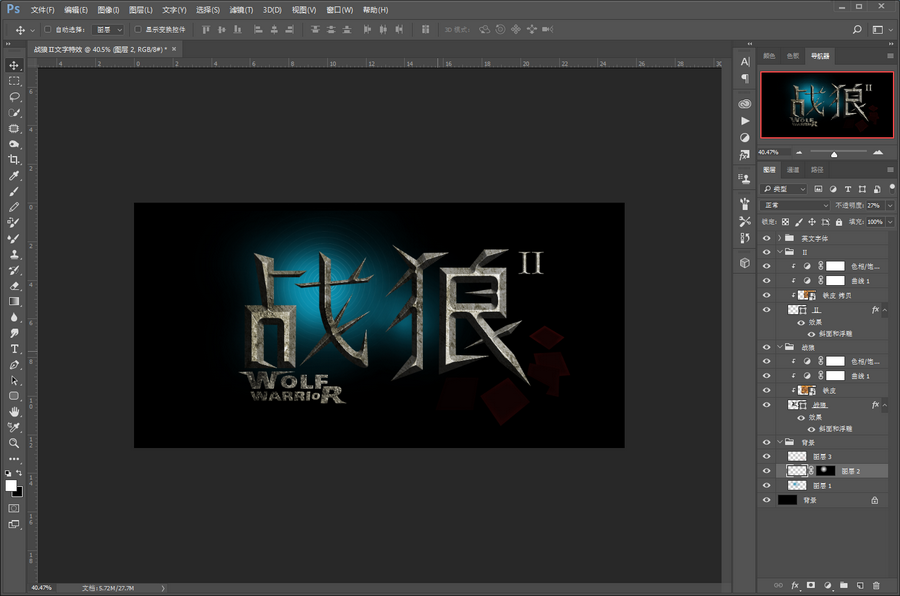
Task: Activate the Eyedropper tool
Action: coord(14,176)
